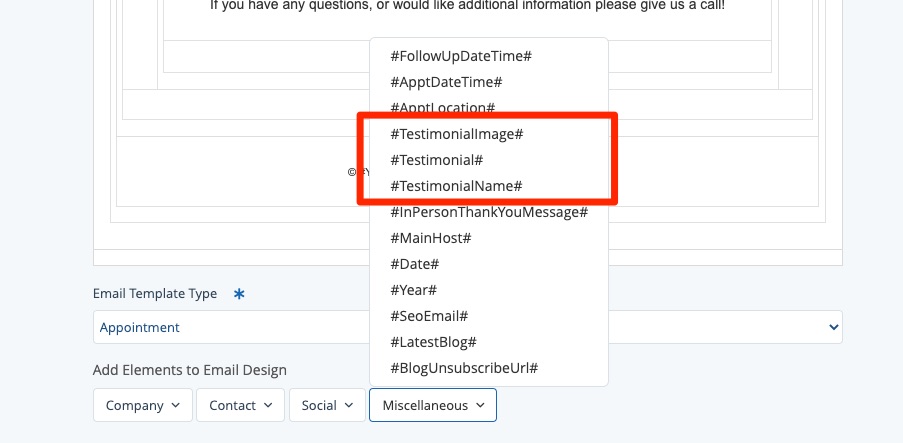Open the Company elements dropdown

tap(142, 405)
